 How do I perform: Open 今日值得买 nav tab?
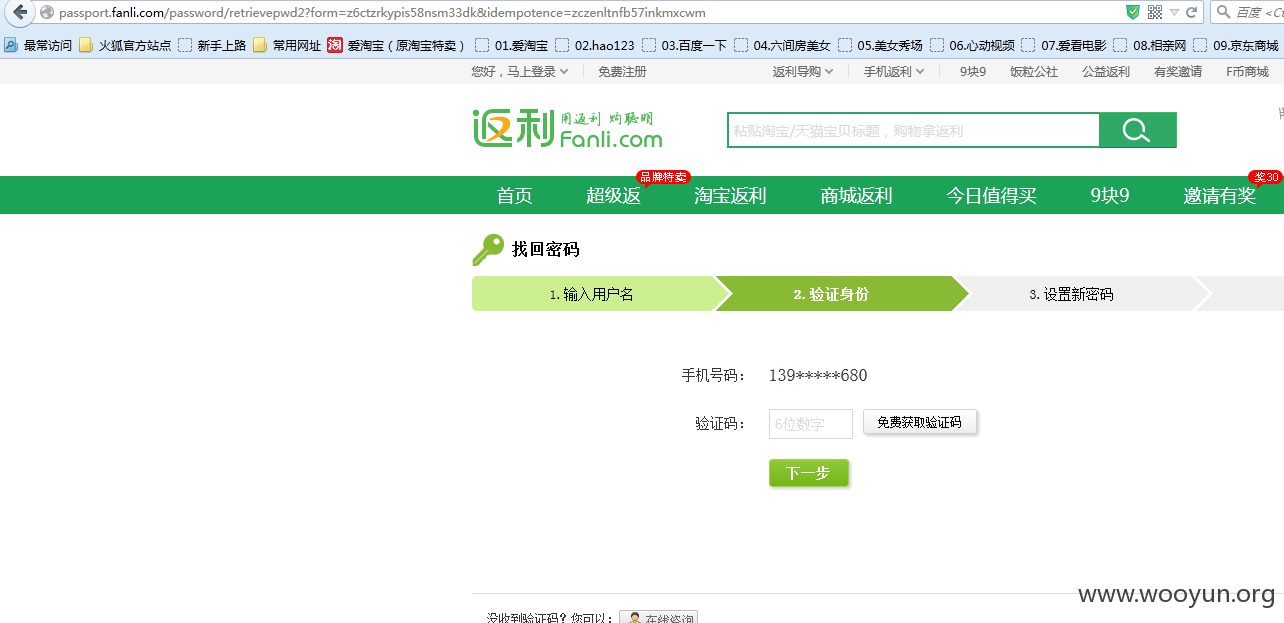[992, 196]
